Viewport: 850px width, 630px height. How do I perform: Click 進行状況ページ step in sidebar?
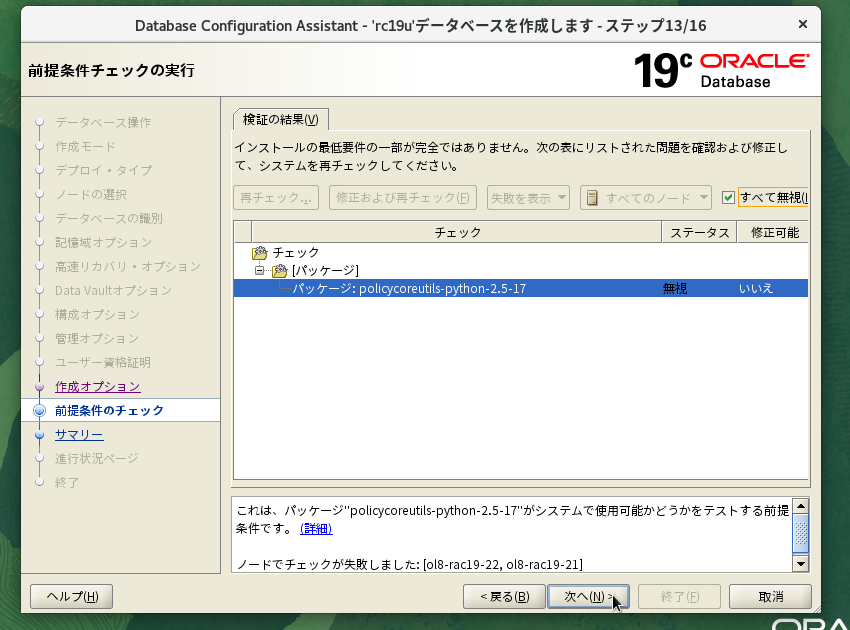point(97,459)
